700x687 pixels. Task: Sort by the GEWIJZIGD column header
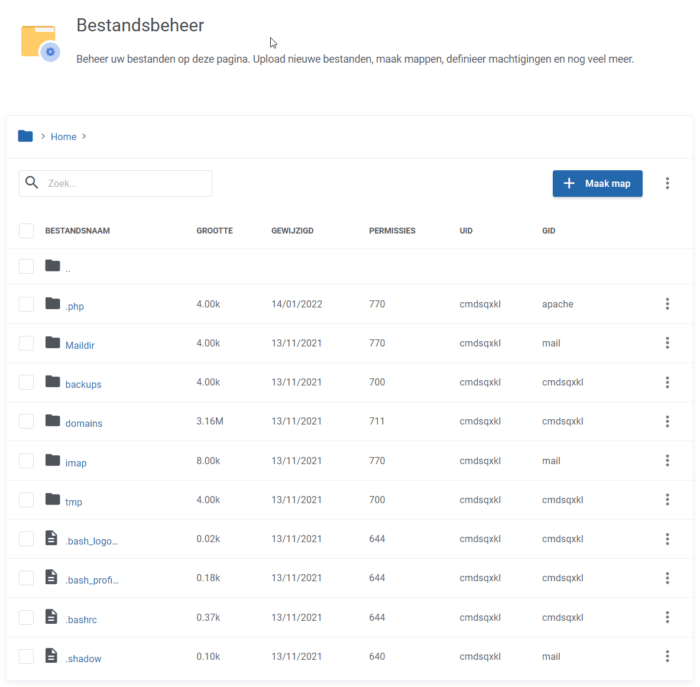(292, 231)
